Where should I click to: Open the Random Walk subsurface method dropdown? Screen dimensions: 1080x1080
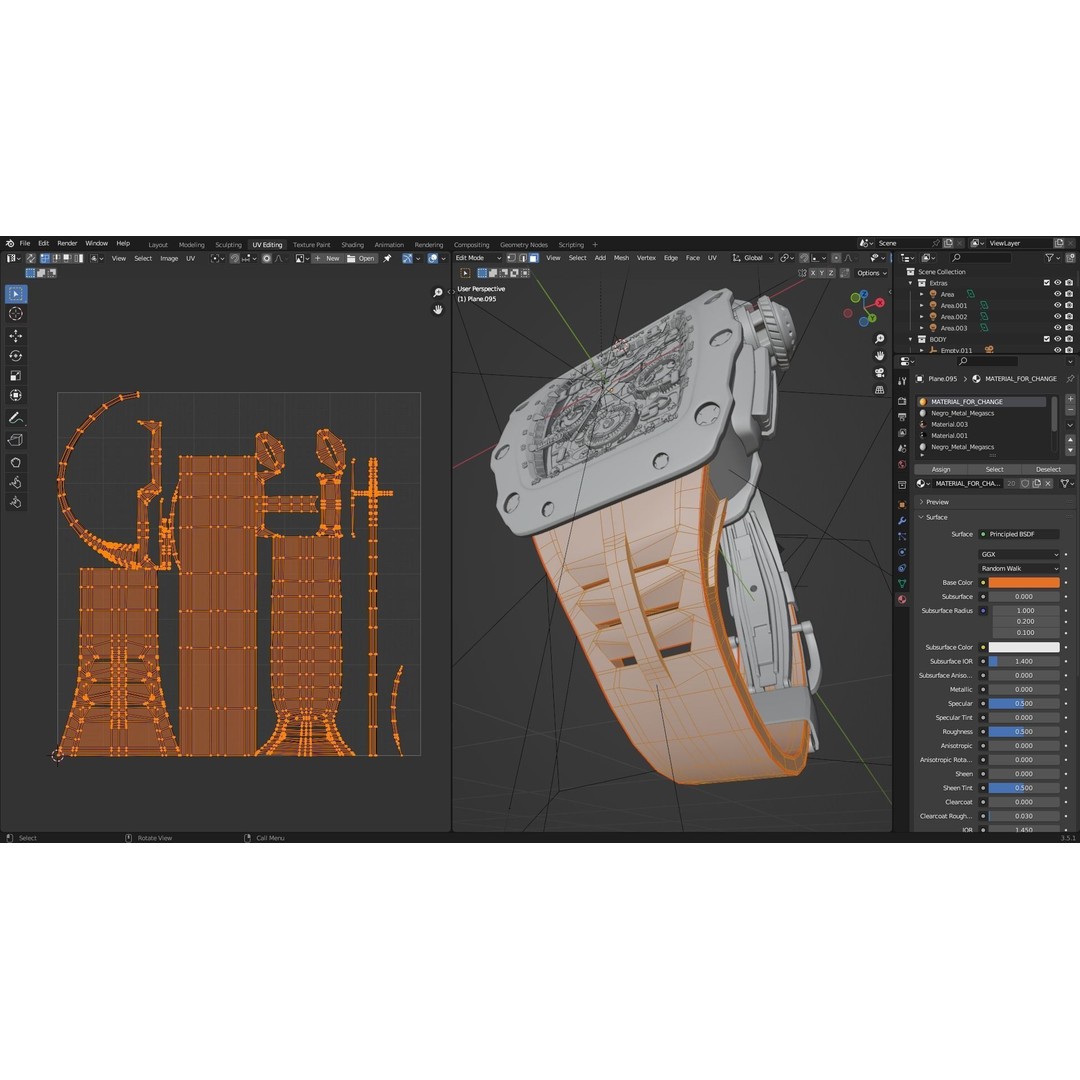point(1018,568)
